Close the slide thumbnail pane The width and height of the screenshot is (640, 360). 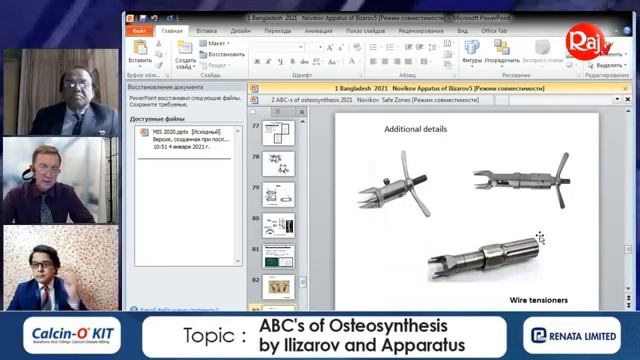coord(302,112)
